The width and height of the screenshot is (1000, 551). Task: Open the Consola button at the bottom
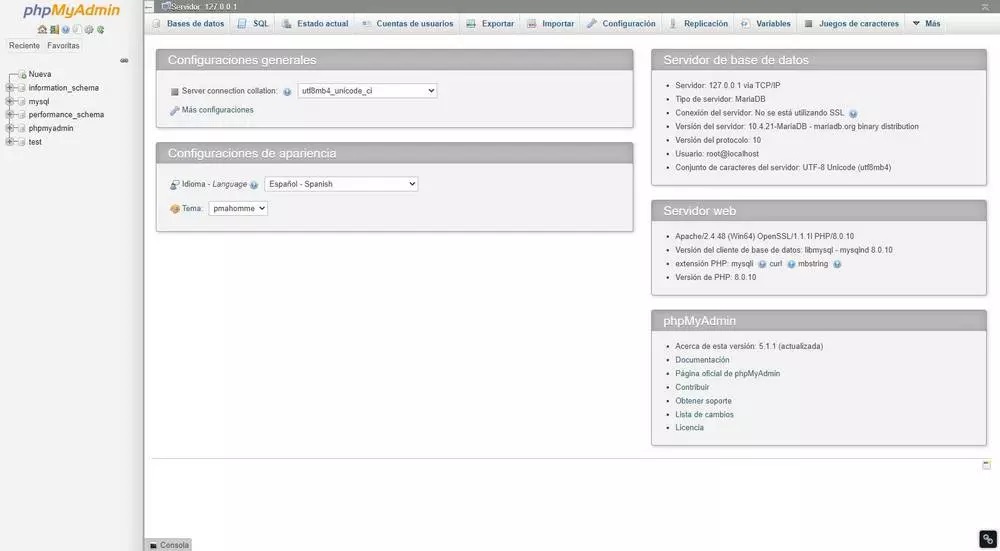(x=169, y=545)
